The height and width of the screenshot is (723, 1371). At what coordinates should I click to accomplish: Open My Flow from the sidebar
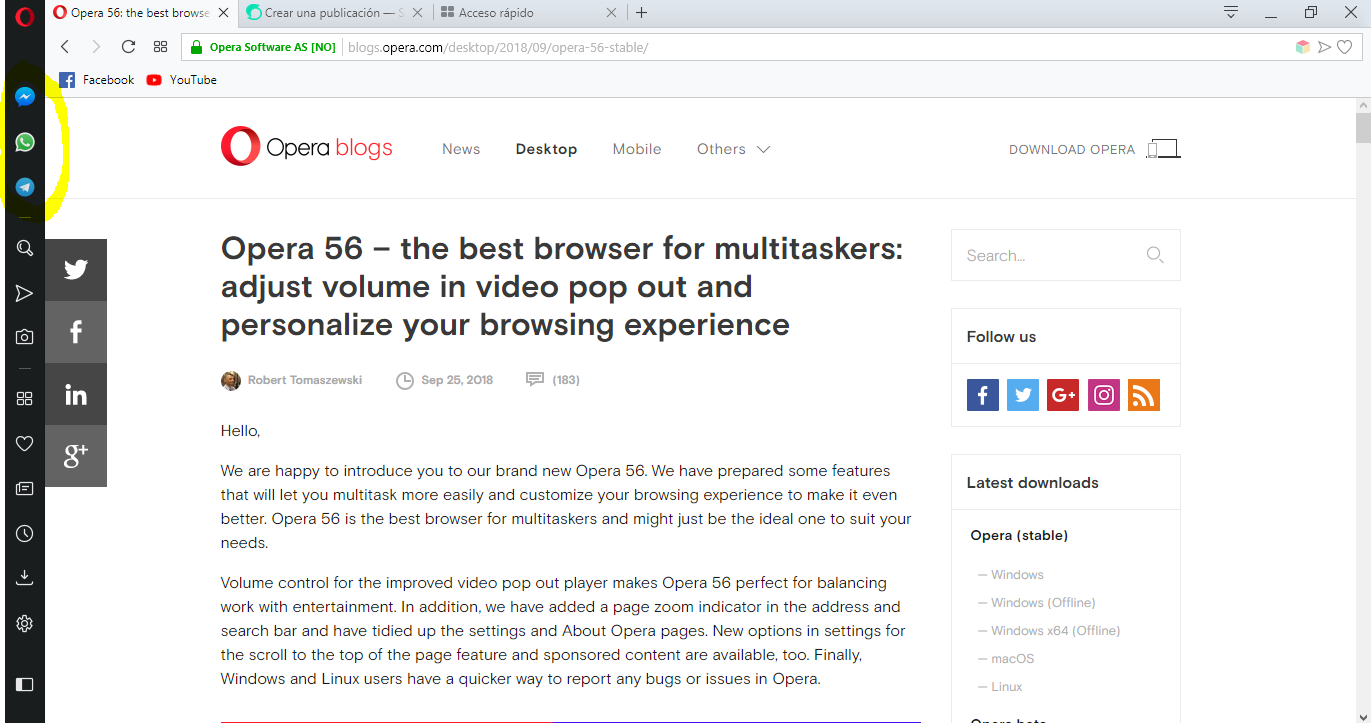pyautogui.click(x=25, y=293)
